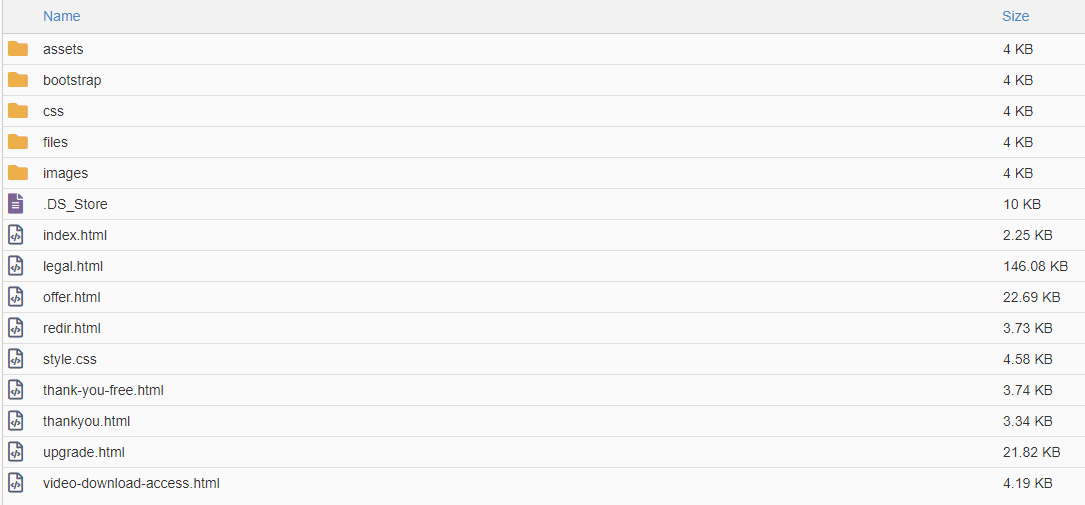1085x505 pixels.
Task: Click the bootstrap folder icon
Action: tap(18, 80)
